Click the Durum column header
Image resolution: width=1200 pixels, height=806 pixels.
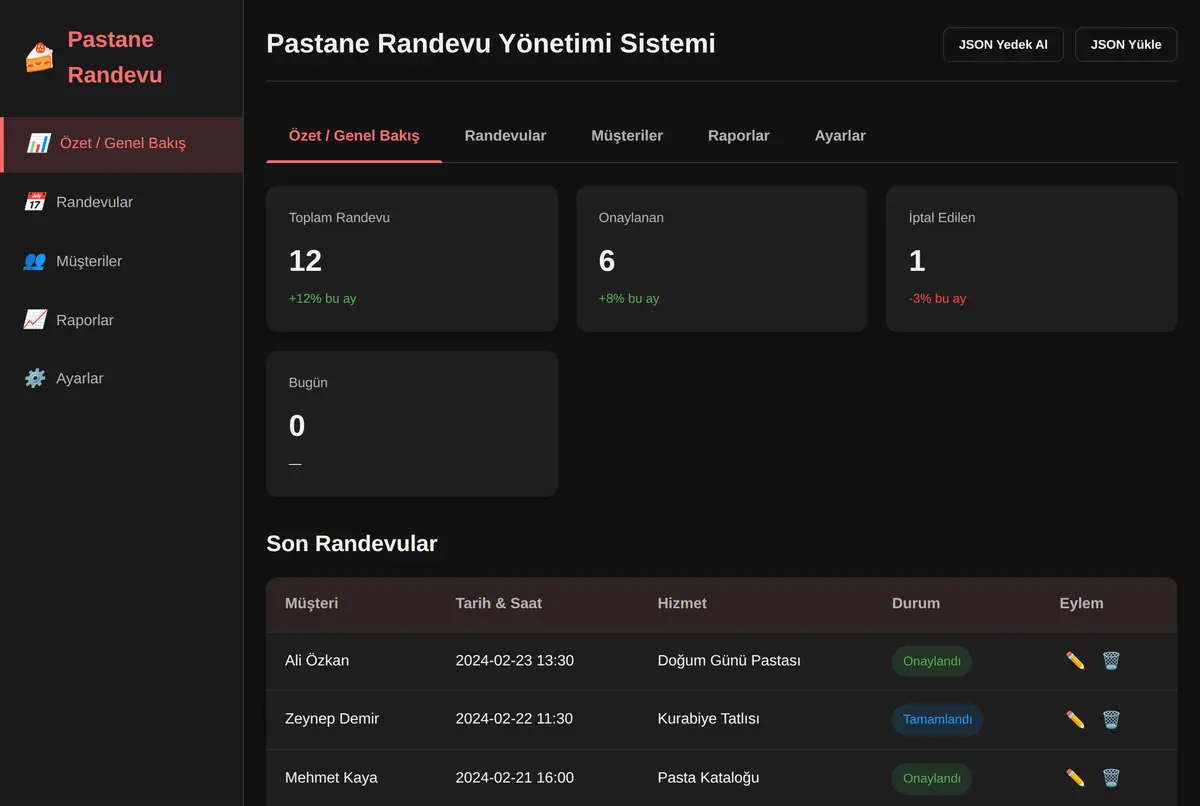click(916, 603)
